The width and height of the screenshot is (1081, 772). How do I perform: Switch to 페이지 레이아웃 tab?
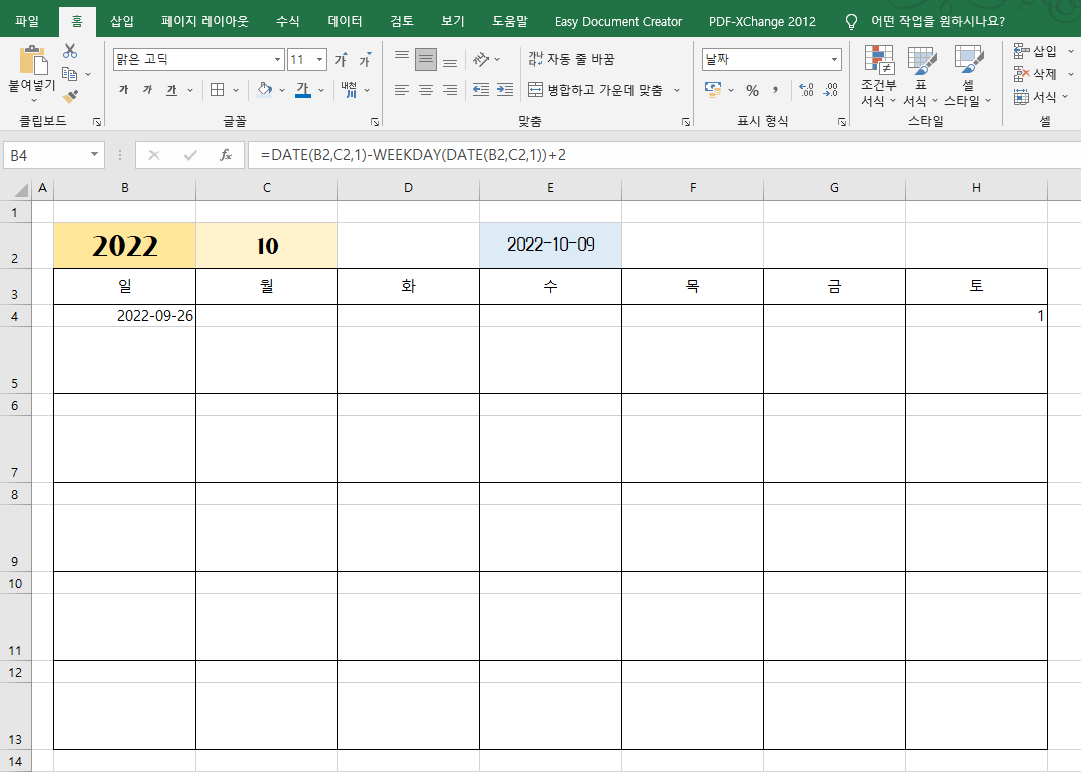pos(205,21)
